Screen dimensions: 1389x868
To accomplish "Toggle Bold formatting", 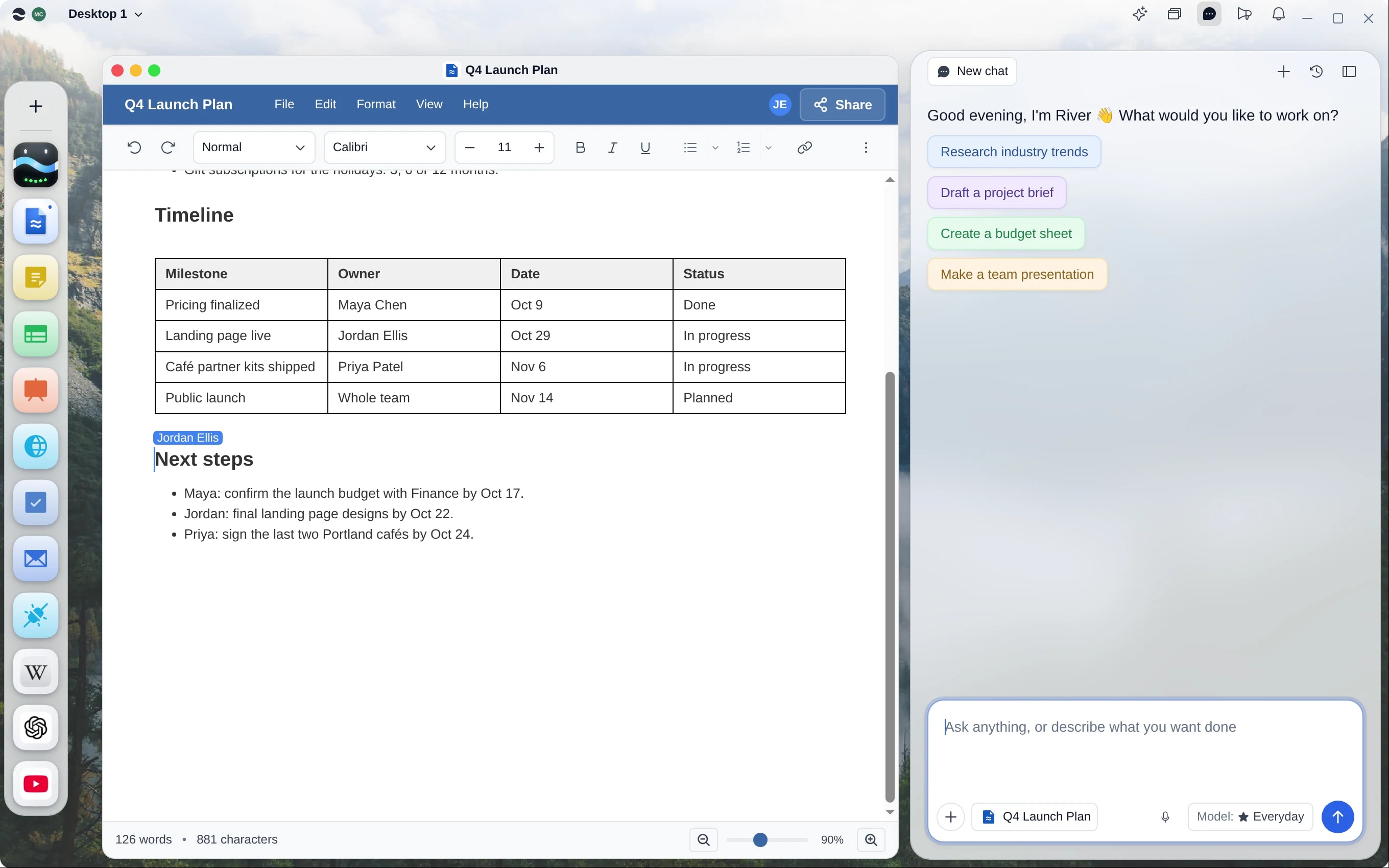I will (x=580, y=148).
